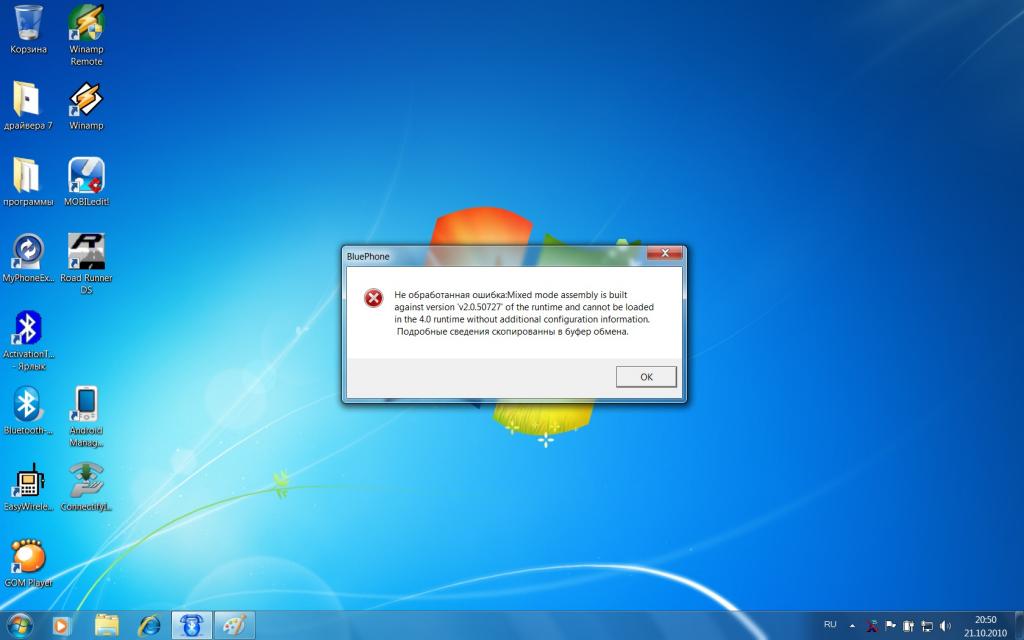This screenshot has height=640, width=1024.
Task: Select the Winamp Remote desktop shortcut
Action: (86, 24)
